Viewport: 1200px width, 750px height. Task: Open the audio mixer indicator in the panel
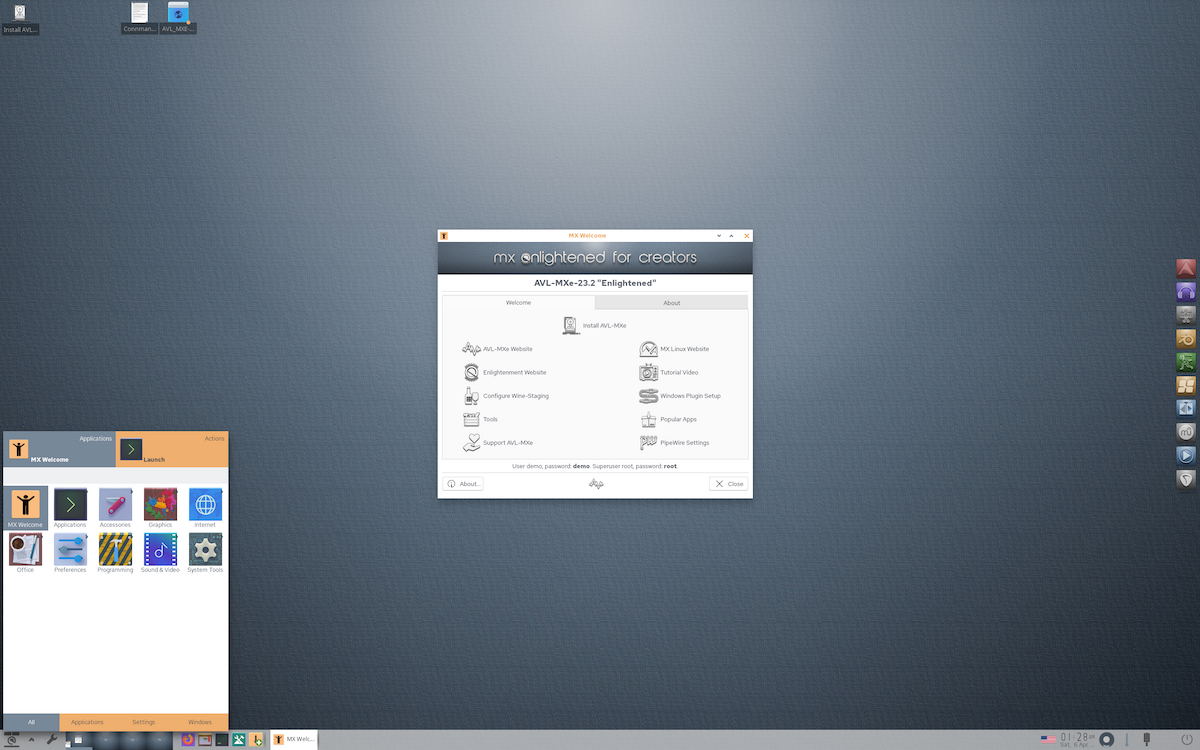[1107, 739]
